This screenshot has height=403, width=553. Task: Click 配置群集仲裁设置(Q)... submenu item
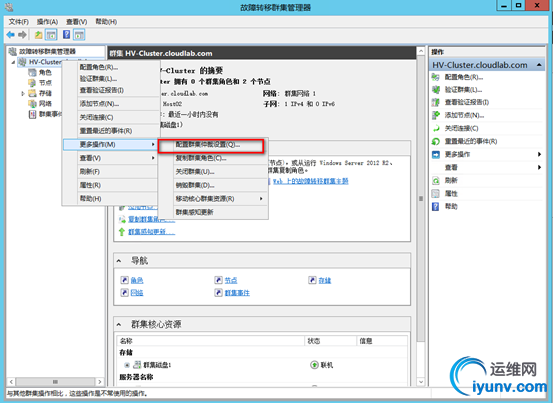(x=211, y=145)
